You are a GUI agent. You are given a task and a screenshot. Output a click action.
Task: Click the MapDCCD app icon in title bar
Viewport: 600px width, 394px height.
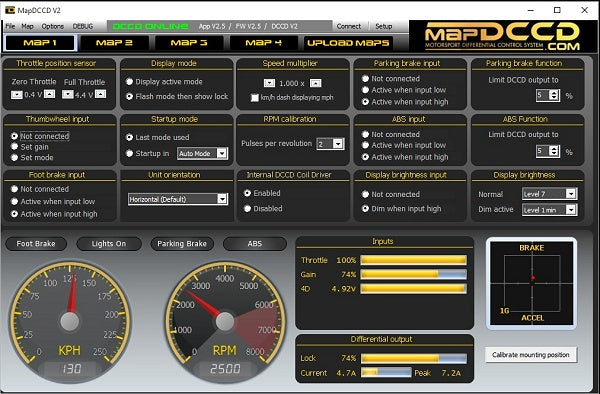[x=10, y=10]
